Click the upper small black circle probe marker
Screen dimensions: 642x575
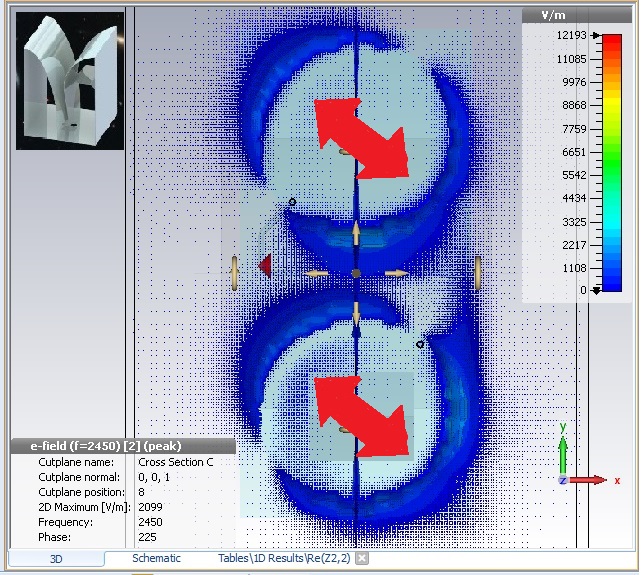[292, 202]
